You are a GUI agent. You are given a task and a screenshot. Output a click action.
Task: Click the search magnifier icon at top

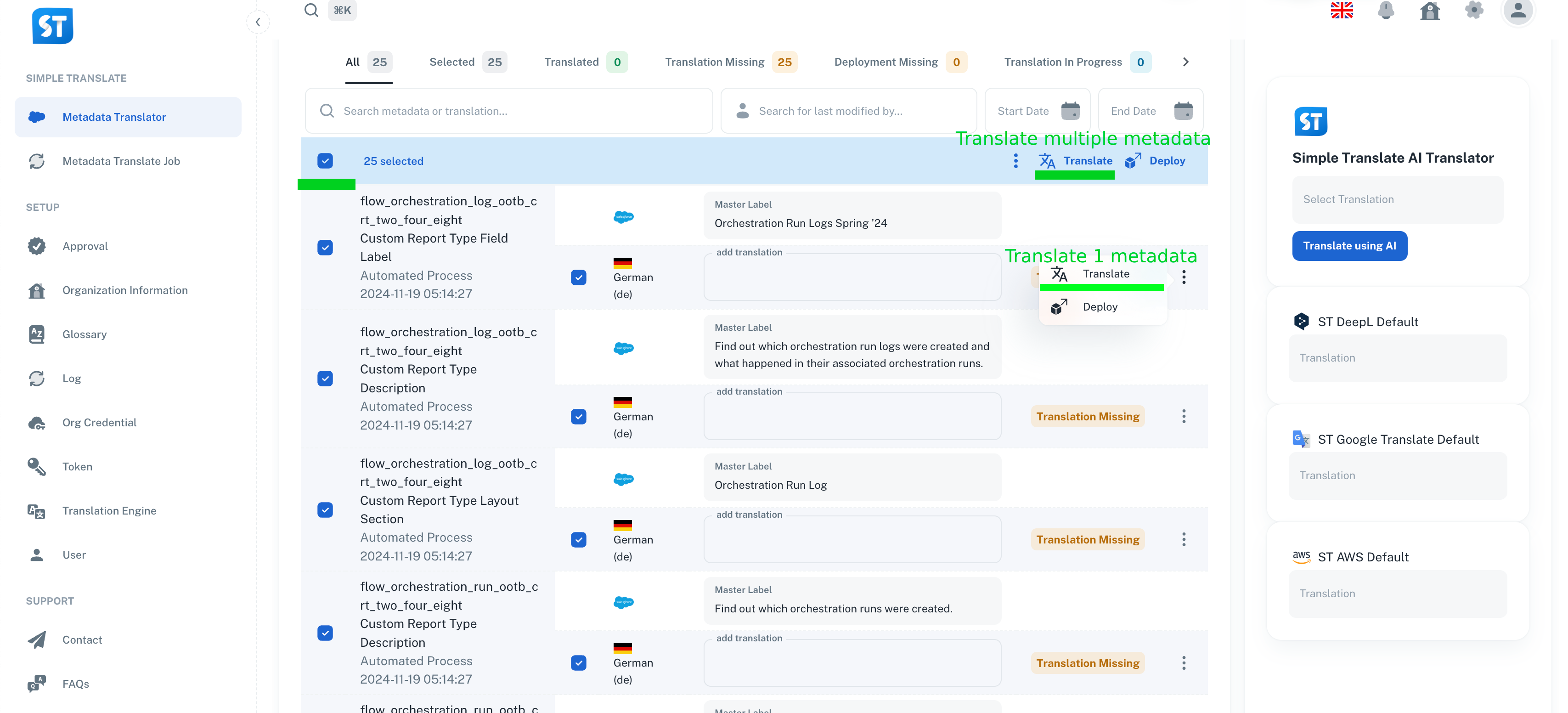(x=311, y=11)
